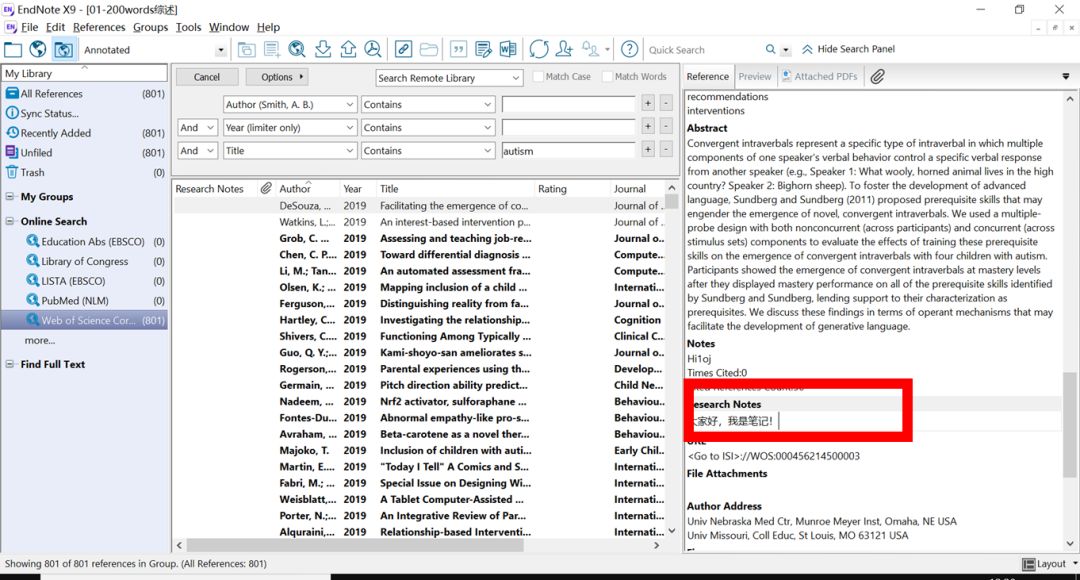Click the Activity Feed bell icon
This screenshot has height=580, width=1080.
coord(590,50)
